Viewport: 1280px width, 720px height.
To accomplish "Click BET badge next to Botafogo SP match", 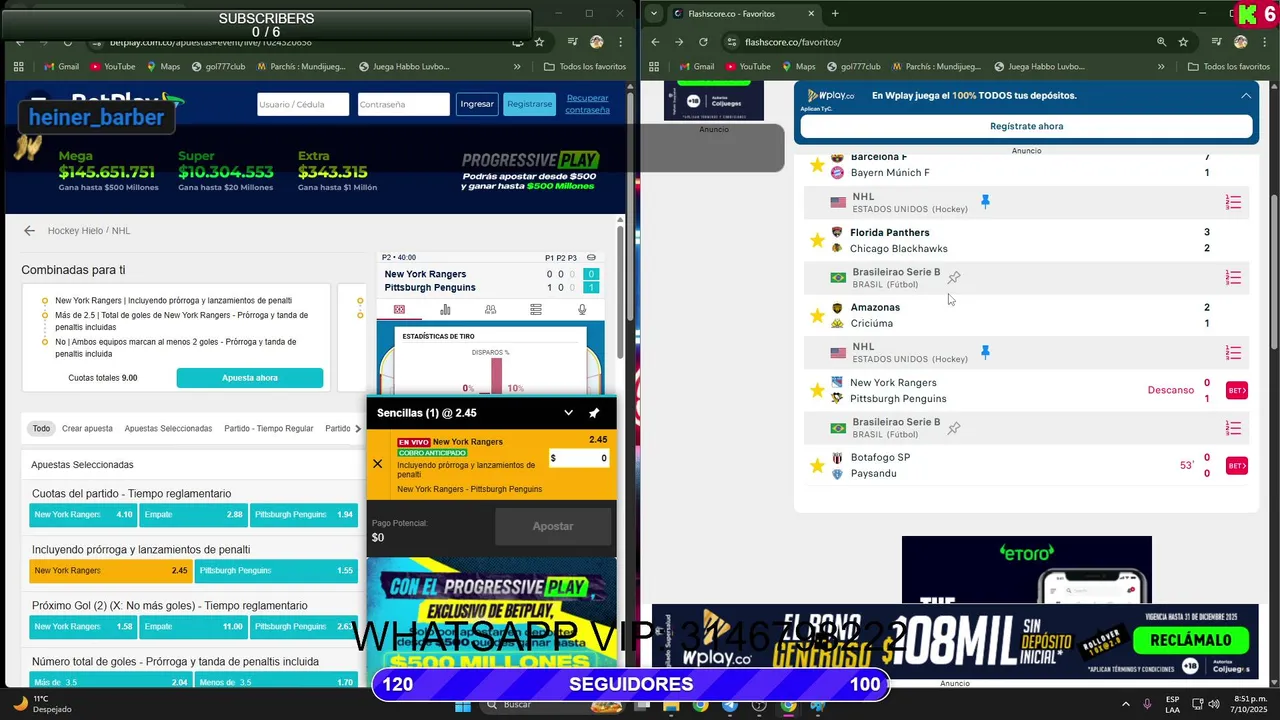I will point(1237,466).
